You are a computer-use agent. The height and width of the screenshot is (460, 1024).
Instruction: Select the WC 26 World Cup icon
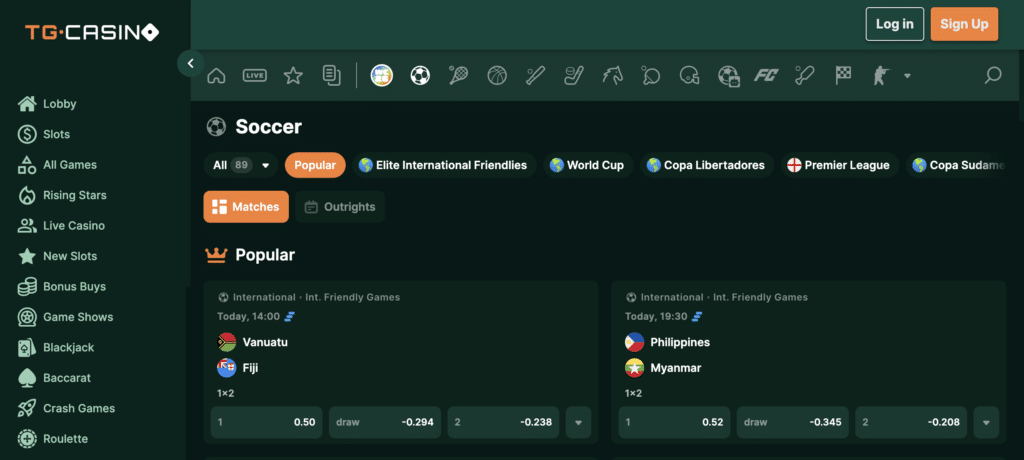[x=381, y=76]
